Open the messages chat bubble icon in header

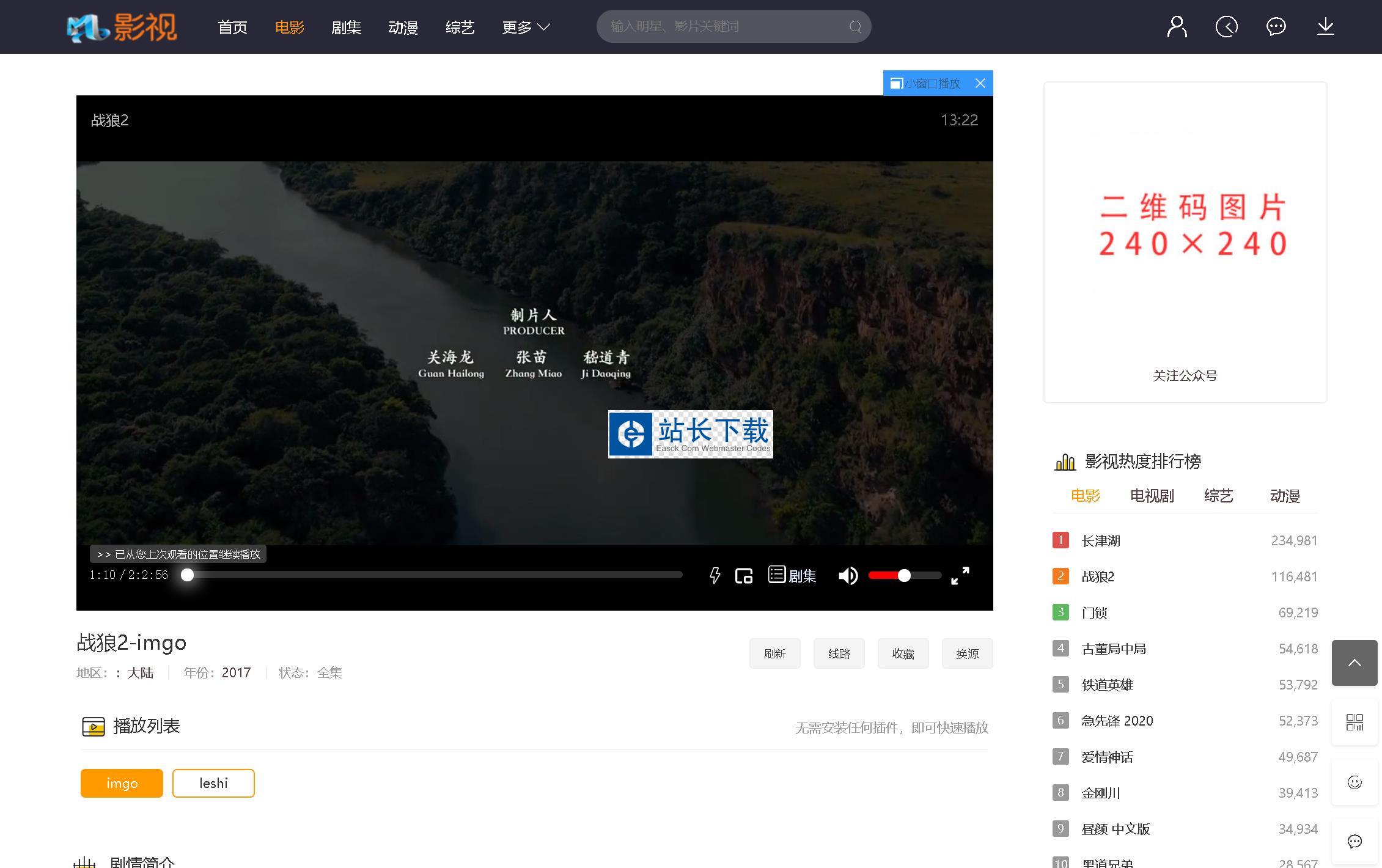point(1276,27)
